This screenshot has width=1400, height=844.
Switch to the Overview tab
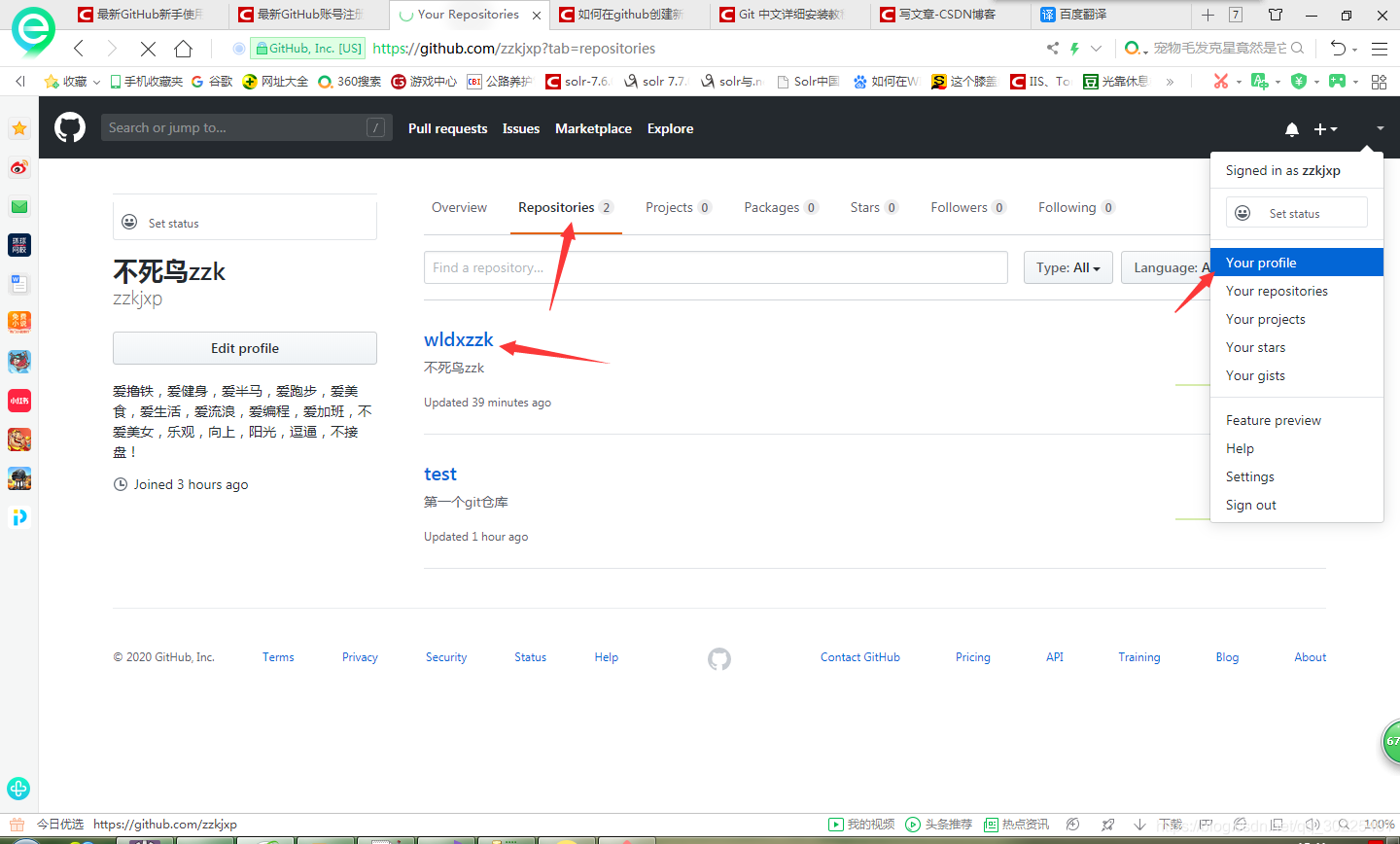(459, 207)
